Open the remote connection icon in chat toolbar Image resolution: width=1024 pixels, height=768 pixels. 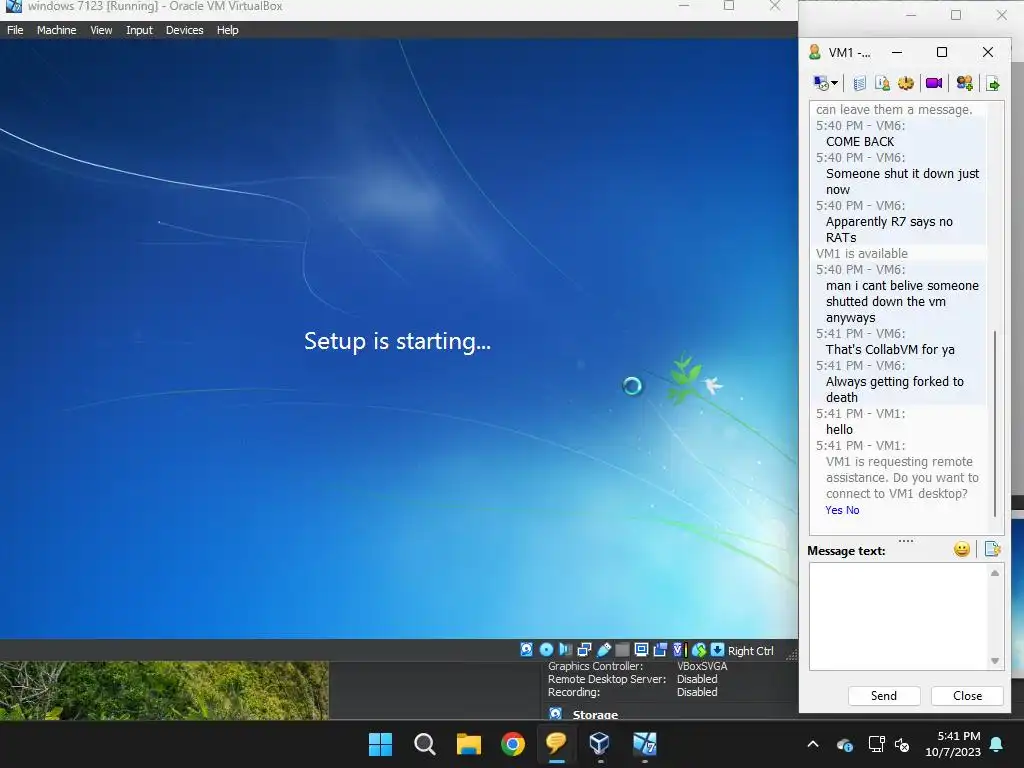click(x=821, y=83)
